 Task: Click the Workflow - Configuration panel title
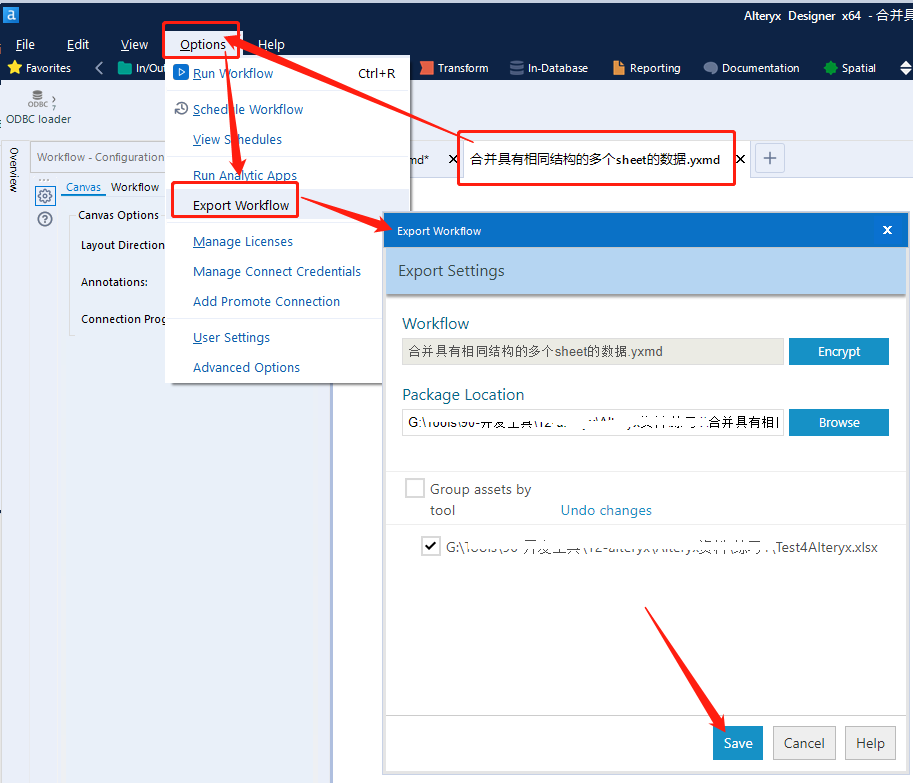(100, 157)
